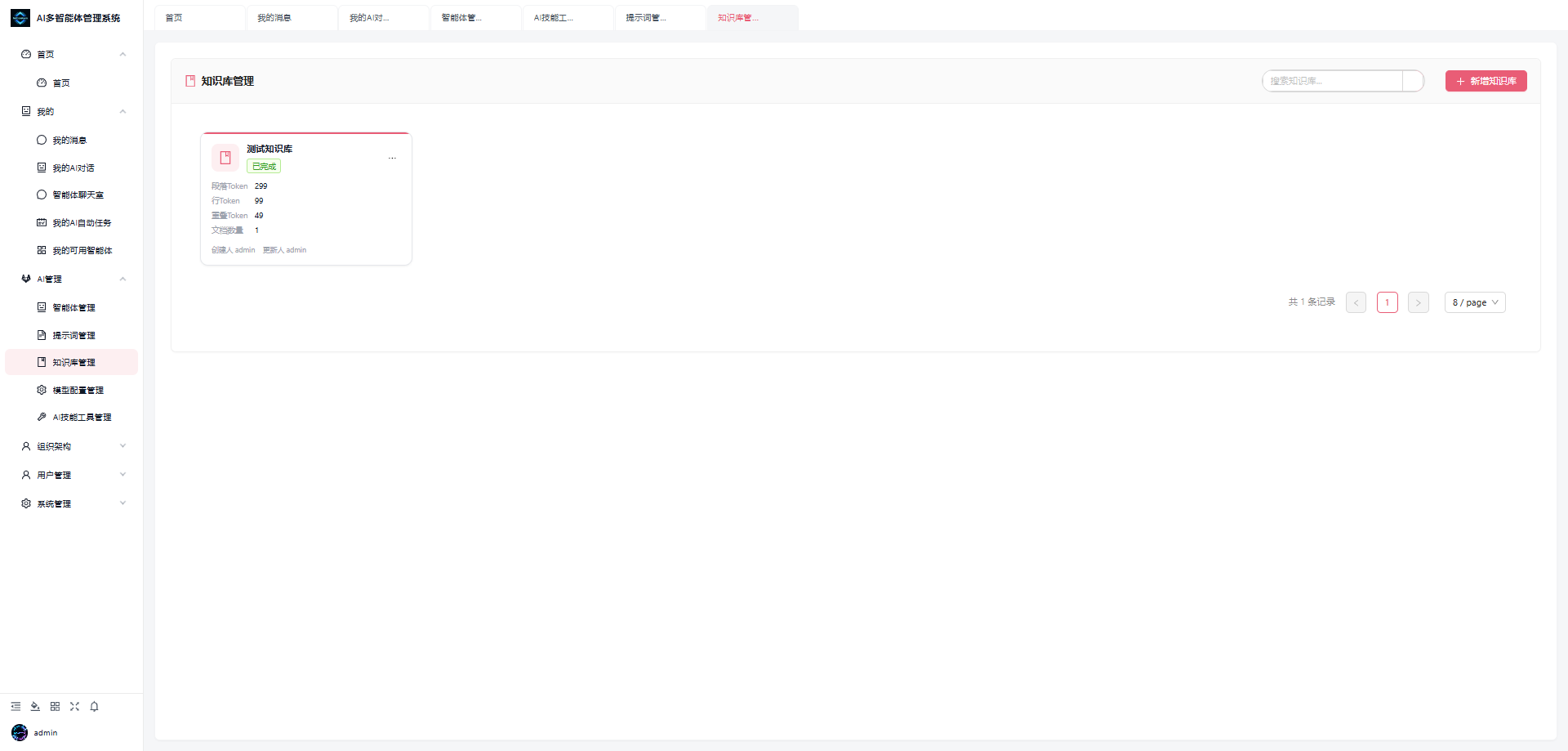The height and width of the screenshot is (751, 1568).
Task: Switch to the 智能体管... tab
Action: coord(477,18)
